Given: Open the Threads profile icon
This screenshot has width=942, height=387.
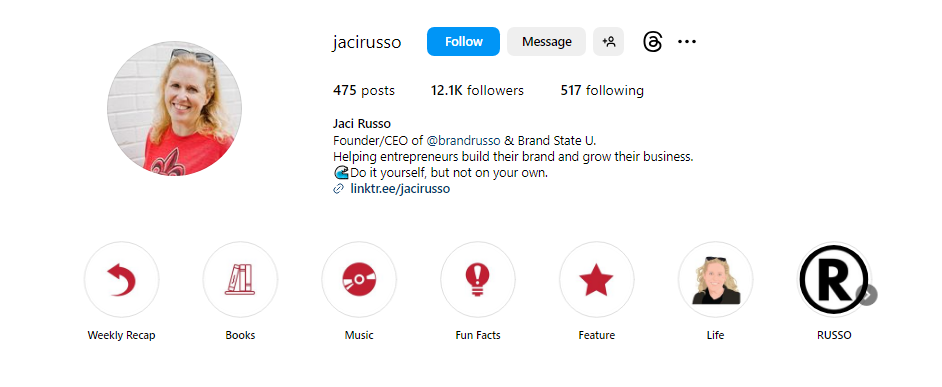Looking at the screenshot, I should click(652, 41).
